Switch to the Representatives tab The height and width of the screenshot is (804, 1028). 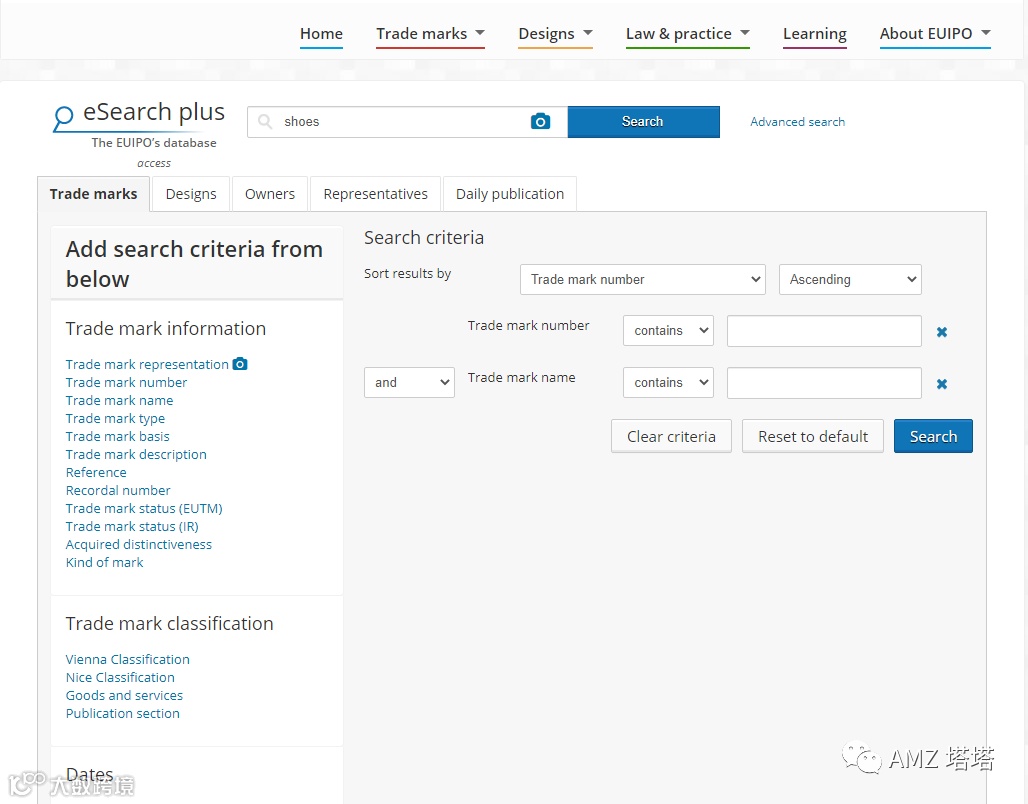click(x=375, y=194)
